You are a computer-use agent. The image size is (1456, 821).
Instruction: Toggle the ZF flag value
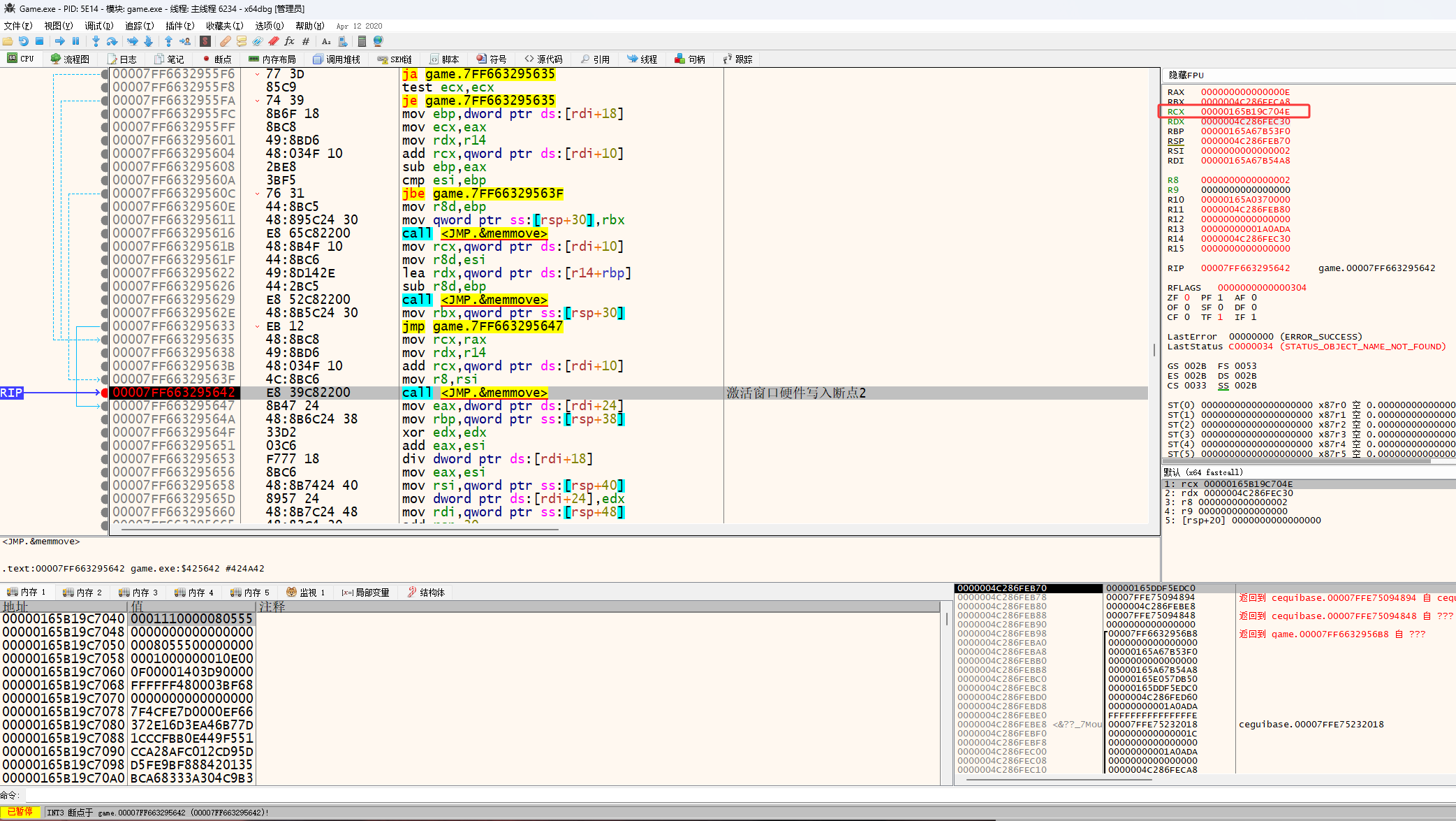click(1187, 298)
